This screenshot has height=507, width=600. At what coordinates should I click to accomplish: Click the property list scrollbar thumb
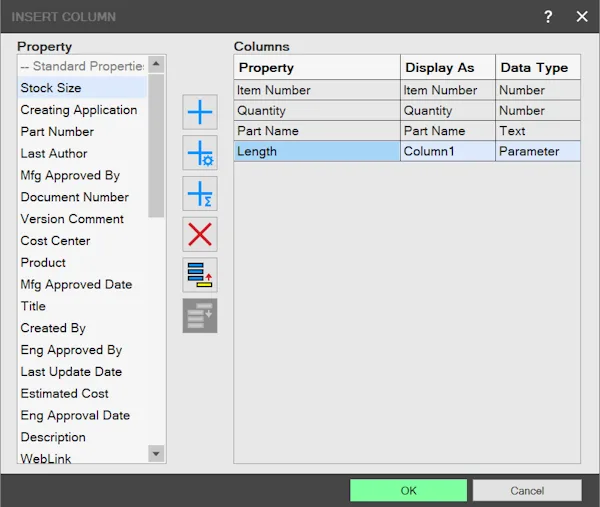click(156, 146)
